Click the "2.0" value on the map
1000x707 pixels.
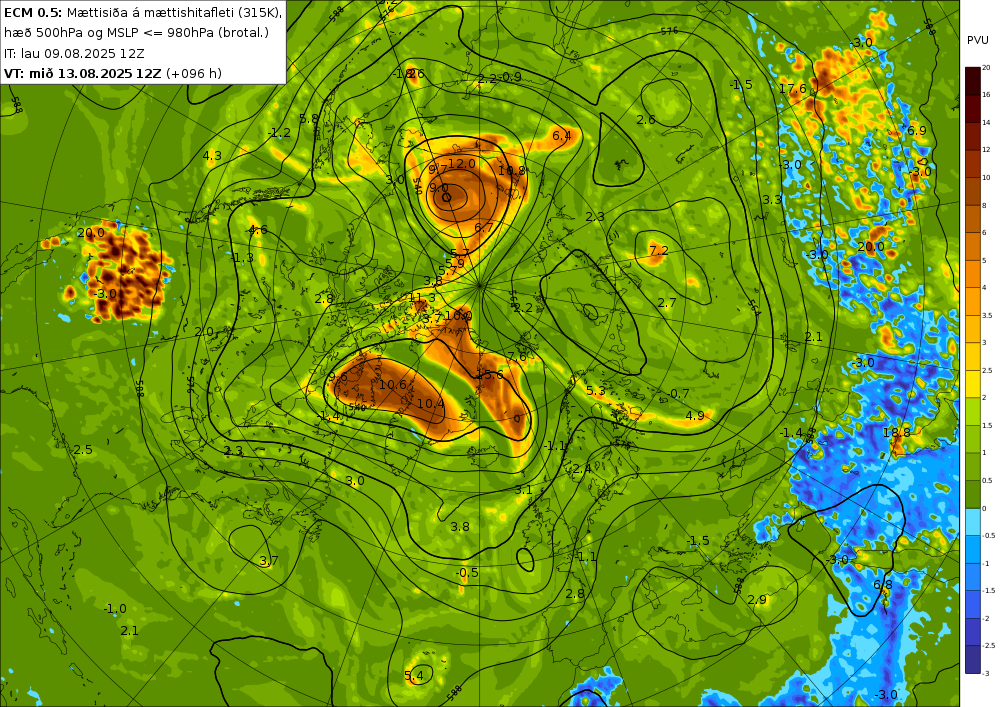click(204, 332)
